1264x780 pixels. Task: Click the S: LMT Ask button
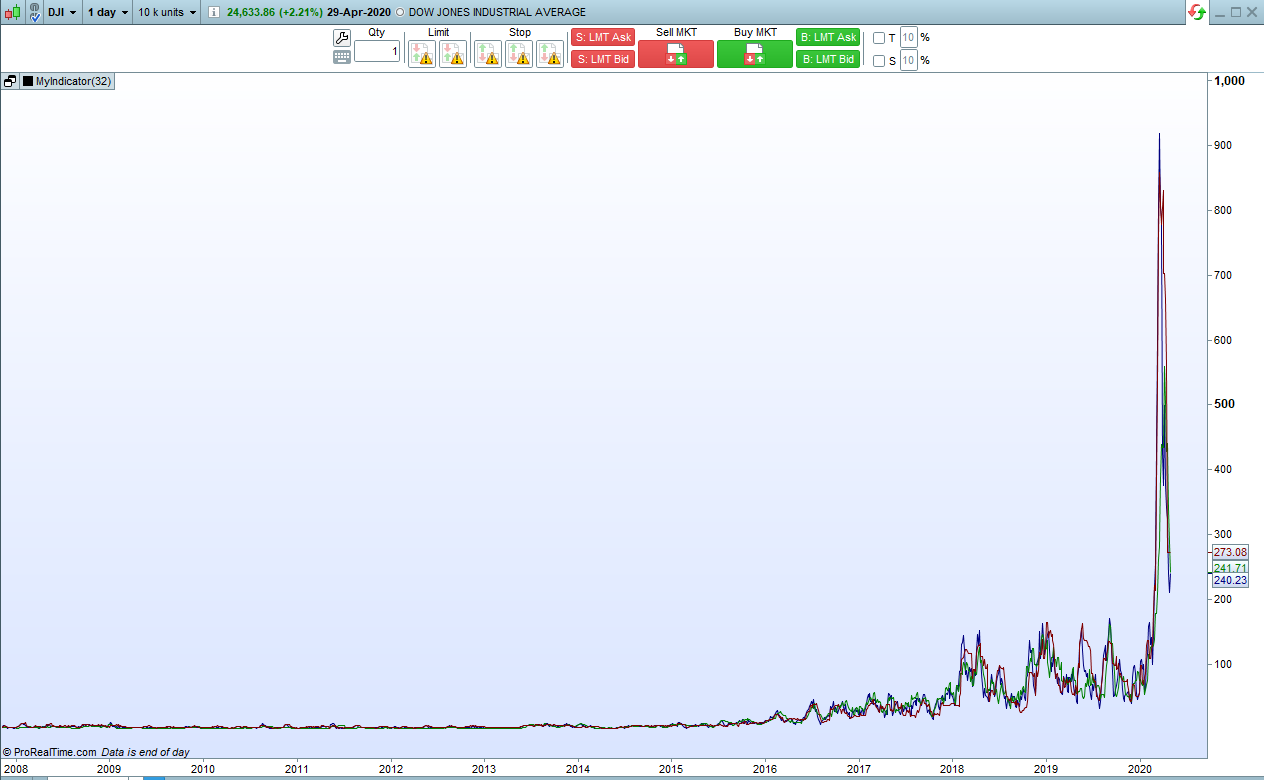[603, 37]
